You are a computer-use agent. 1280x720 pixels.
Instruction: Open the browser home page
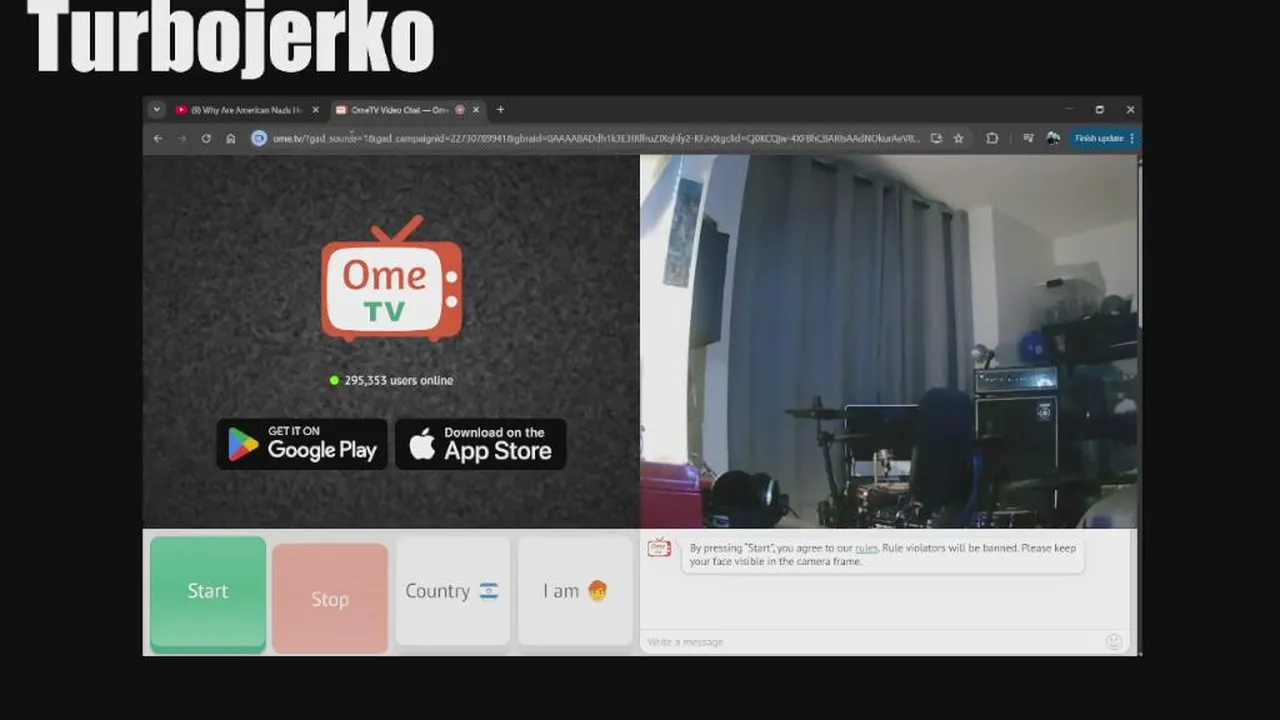pos(231,138)
